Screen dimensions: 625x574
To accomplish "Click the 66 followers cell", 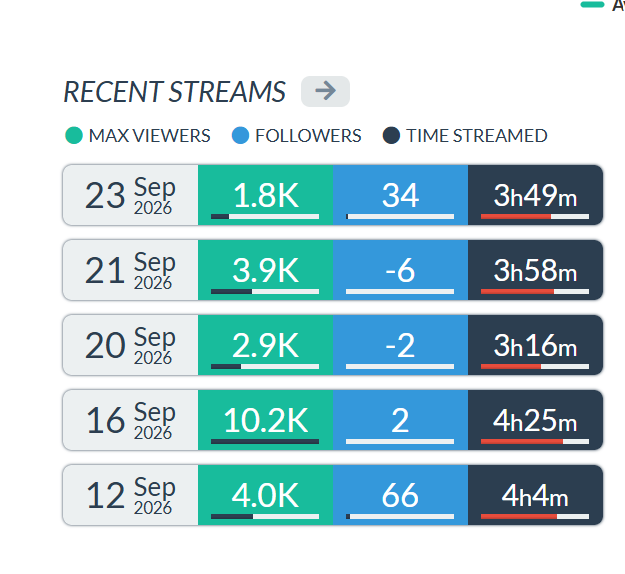I will (400, 495).
